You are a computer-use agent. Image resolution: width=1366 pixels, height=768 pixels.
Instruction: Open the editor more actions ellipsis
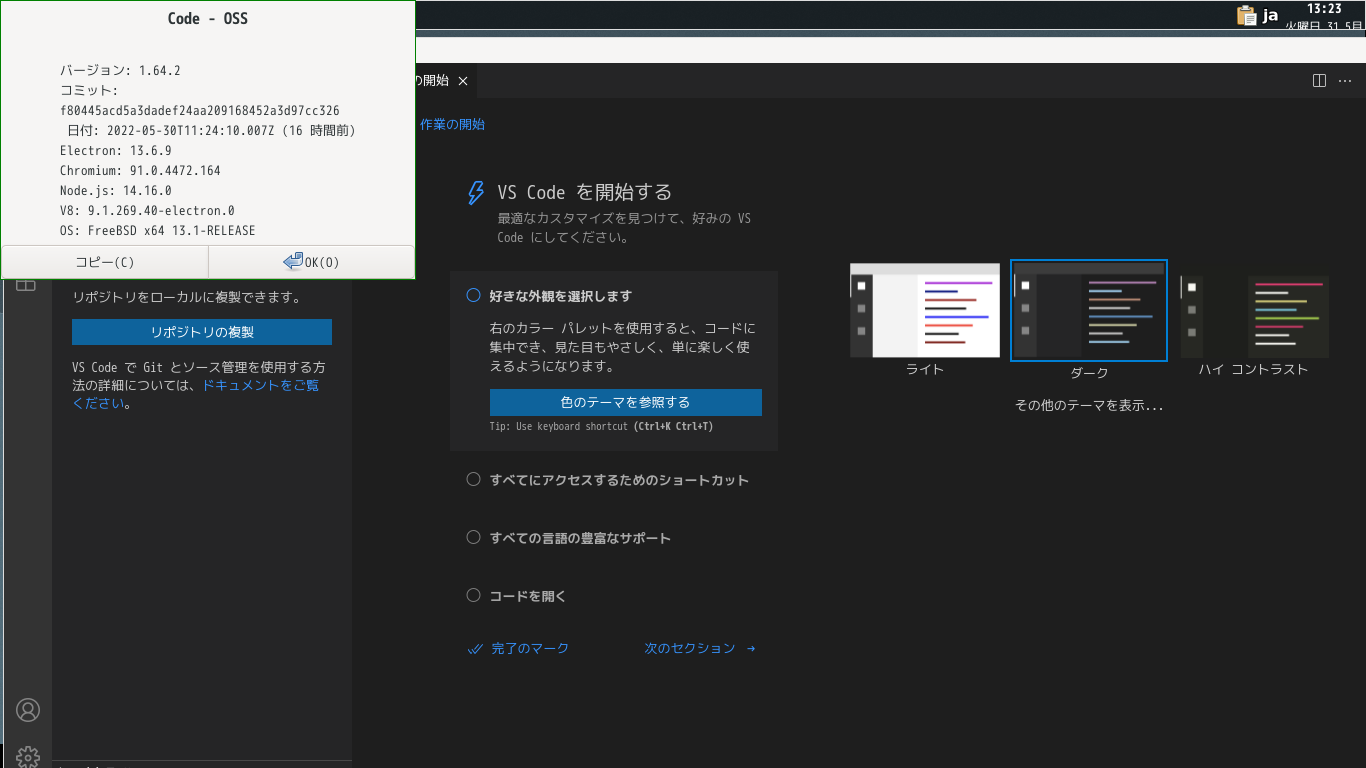tap(1346, 80)
